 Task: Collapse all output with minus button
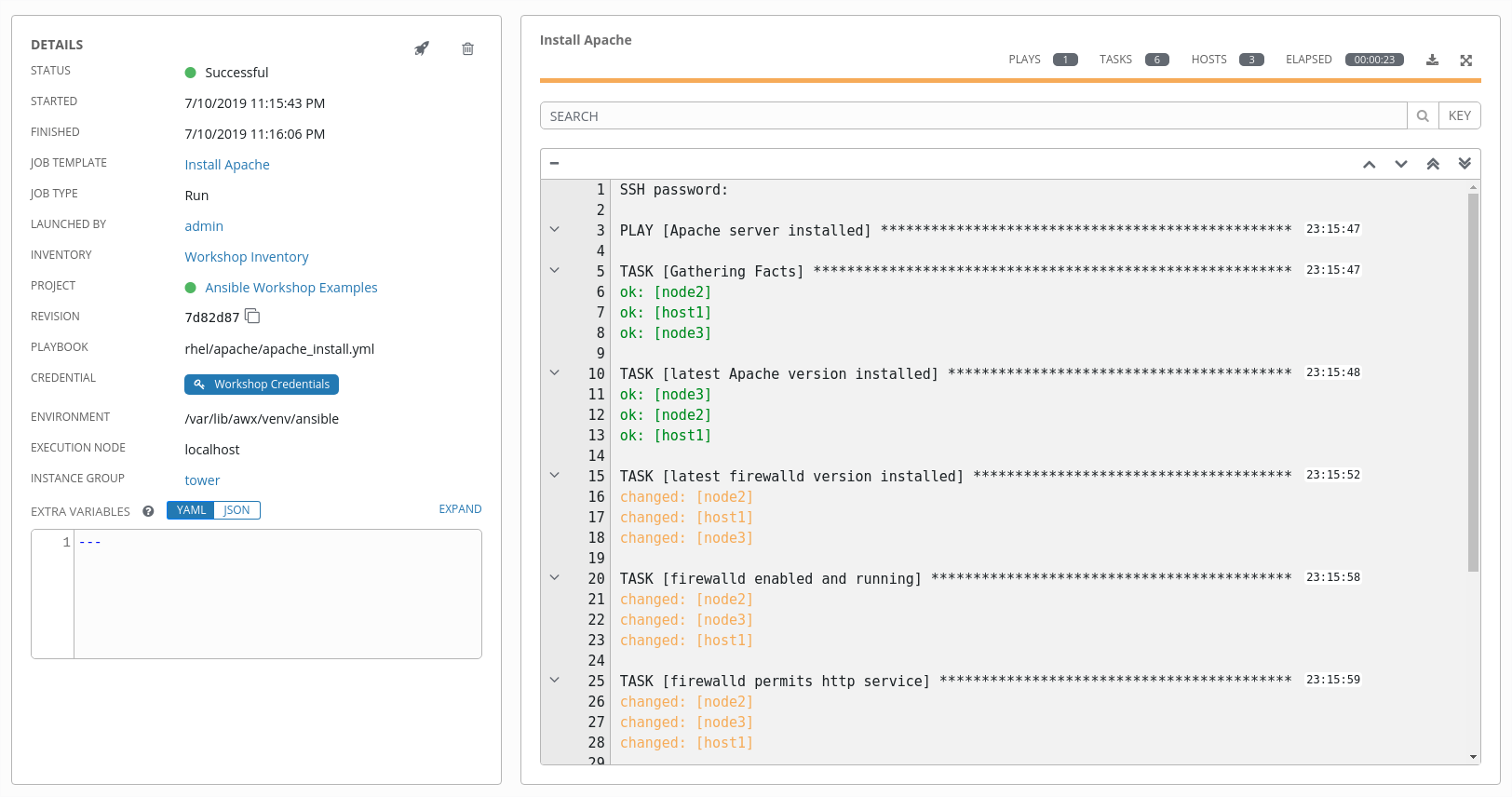[555, 163]
